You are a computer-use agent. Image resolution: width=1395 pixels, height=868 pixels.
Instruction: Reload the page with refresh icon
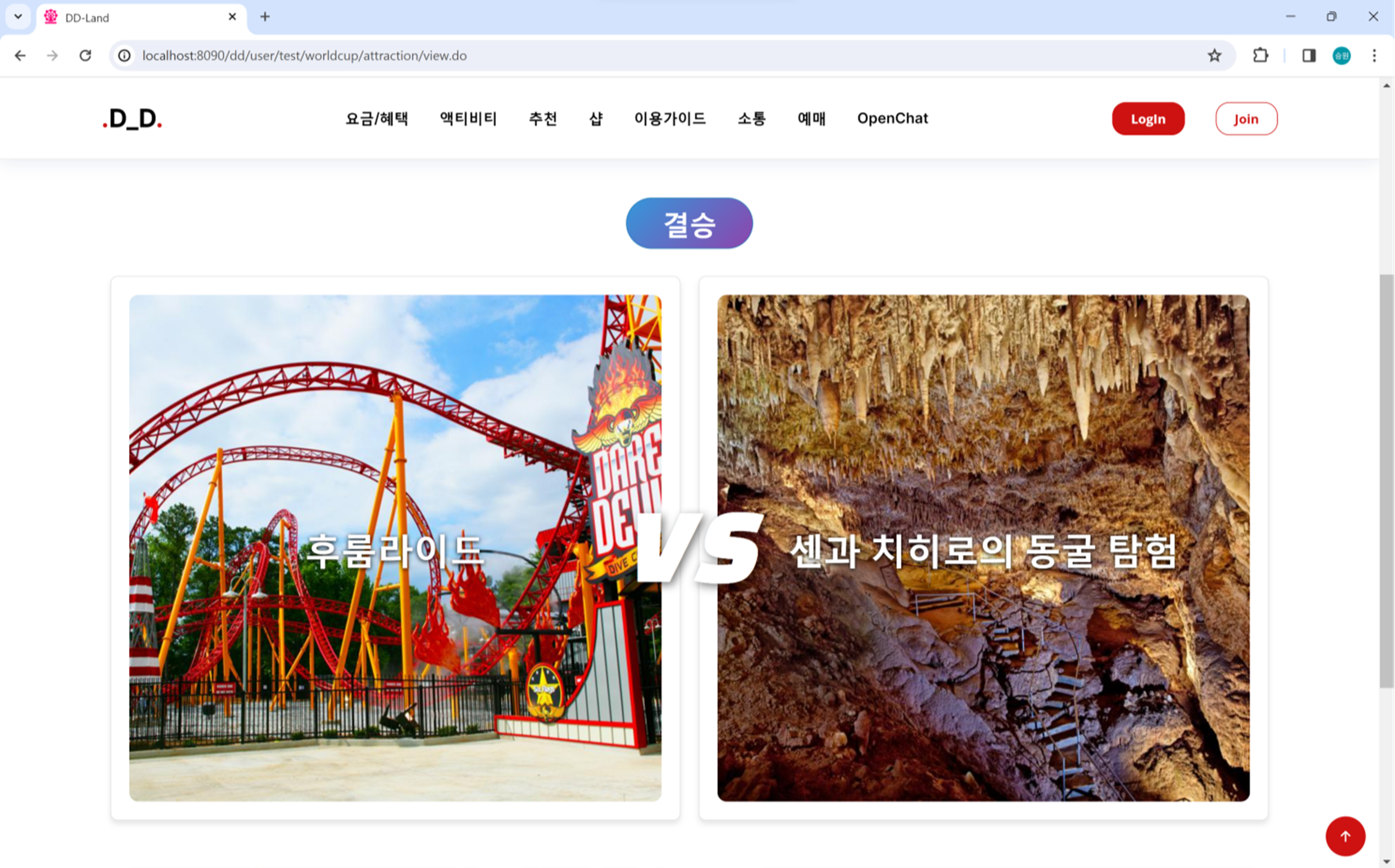pyautogui.click(x=85, y=56)
